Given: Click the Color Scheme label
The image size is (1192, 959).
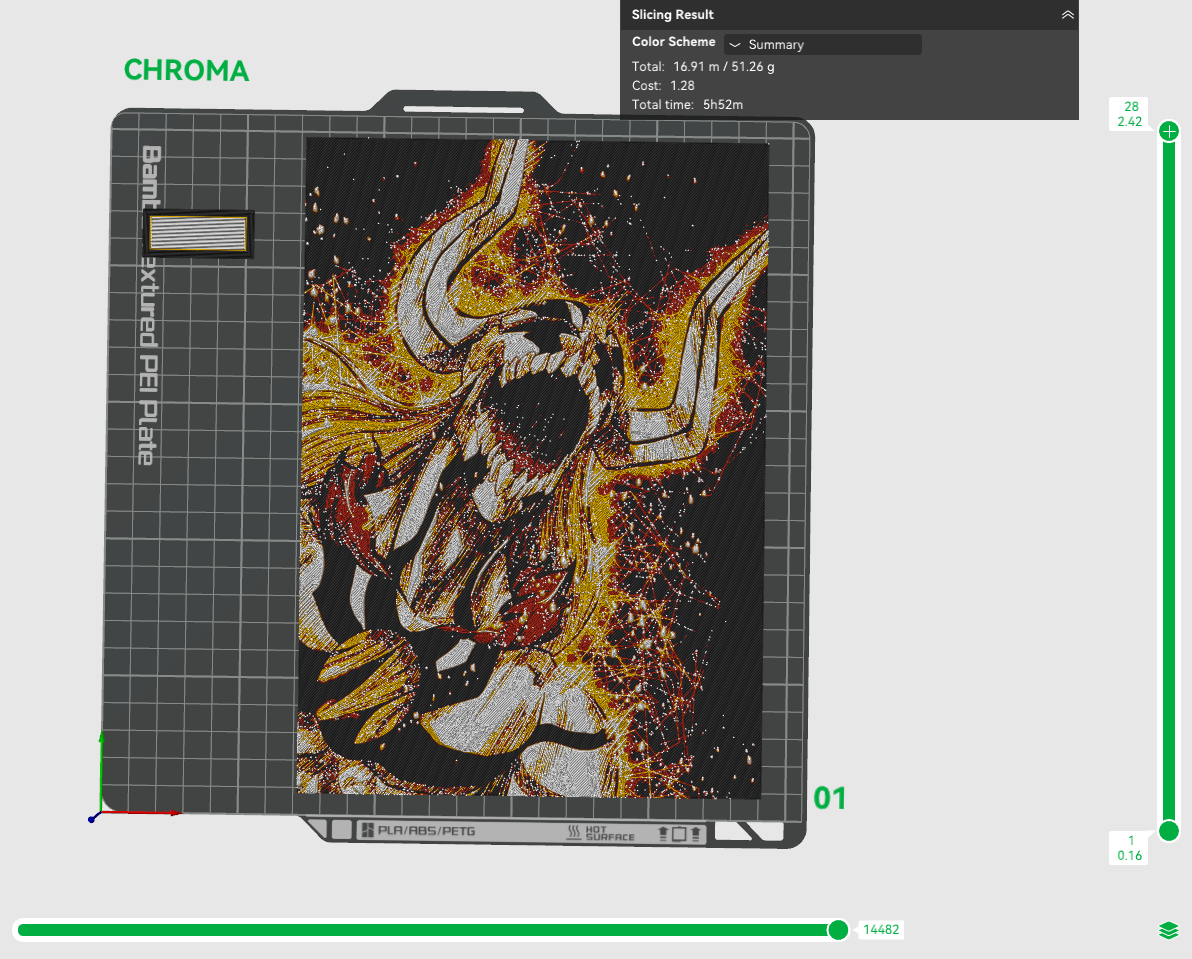Looking at the screenshot, I should click(674, 42).
